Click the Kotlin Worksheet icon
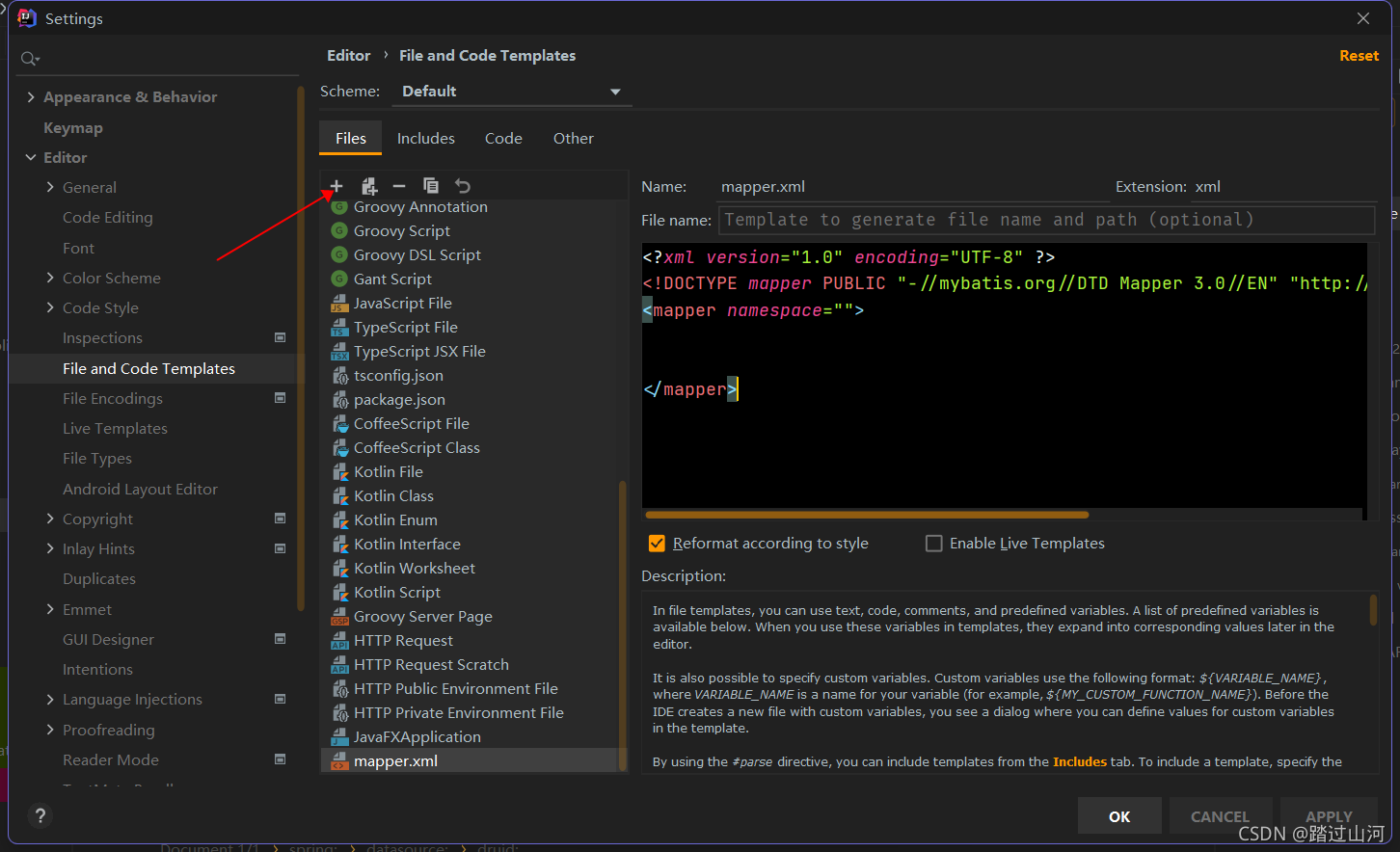 pyautogui.click(x=339, y=569)
